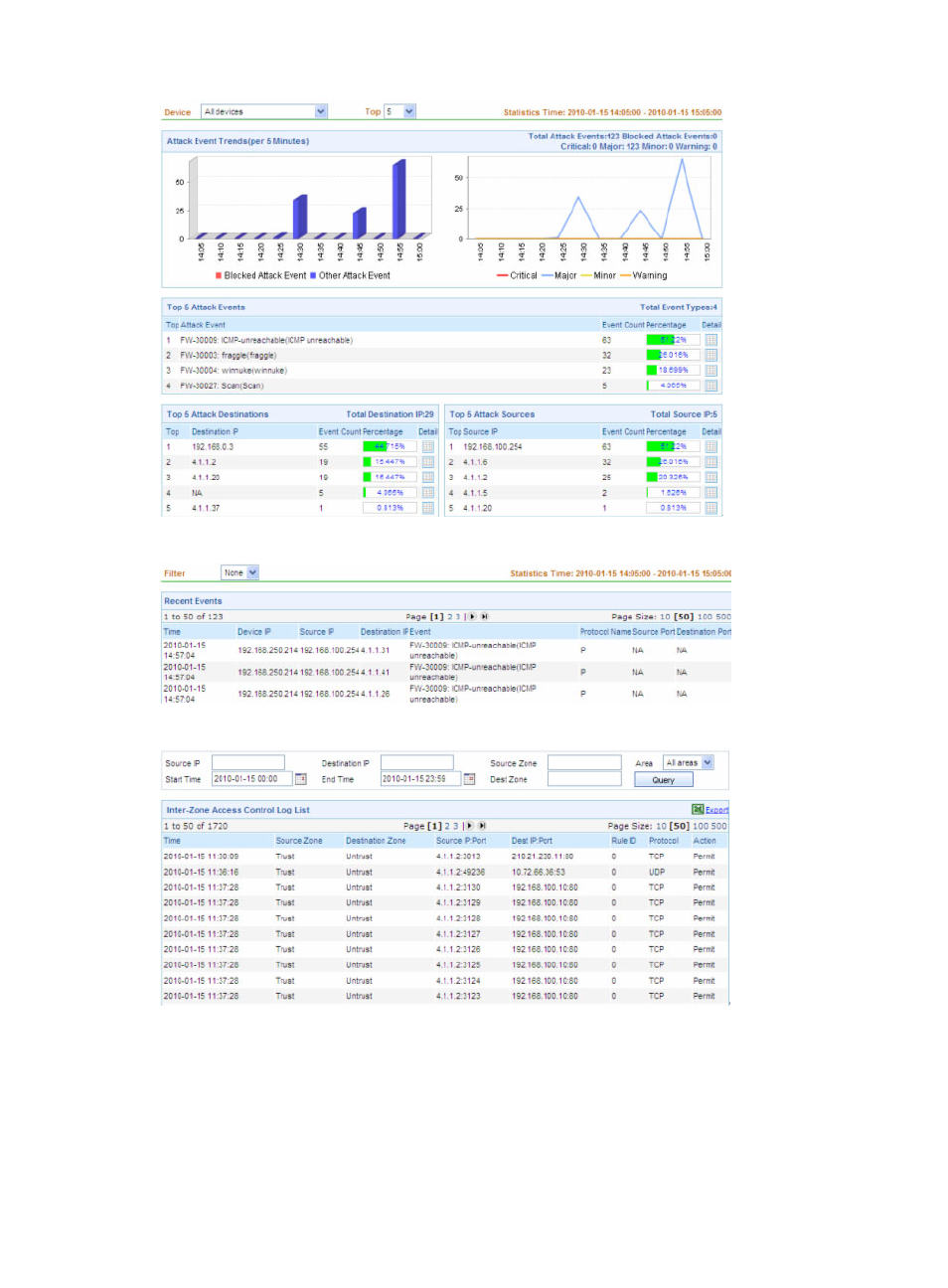Click the Export link

716,810
